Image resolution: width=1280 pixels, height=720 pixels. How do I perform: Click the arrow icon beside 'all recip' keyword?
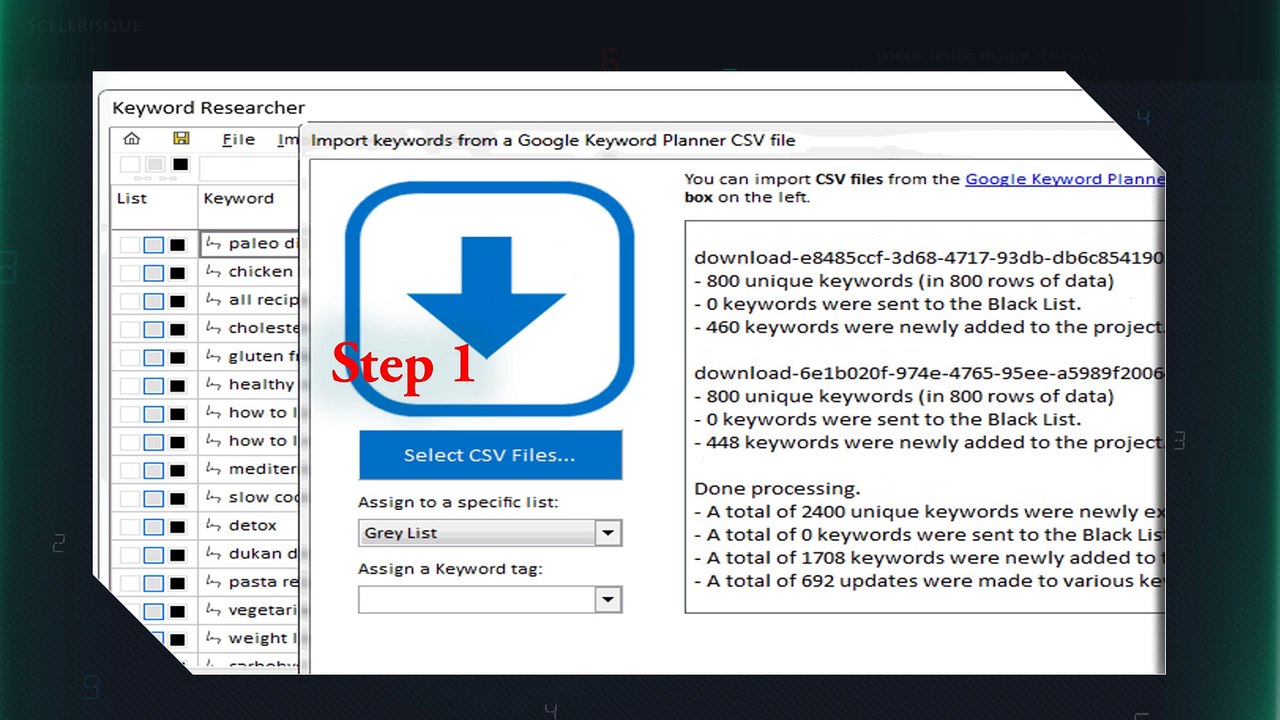pos(213,299)
